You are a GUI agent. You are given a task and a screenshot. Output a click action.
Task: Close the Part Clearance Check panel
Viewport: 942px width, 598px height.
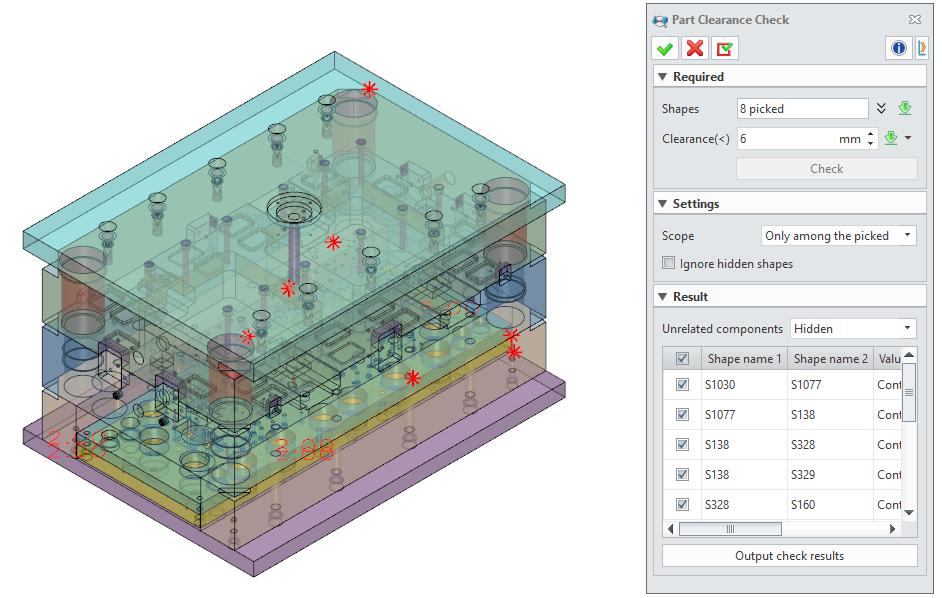tap(914, 19)
